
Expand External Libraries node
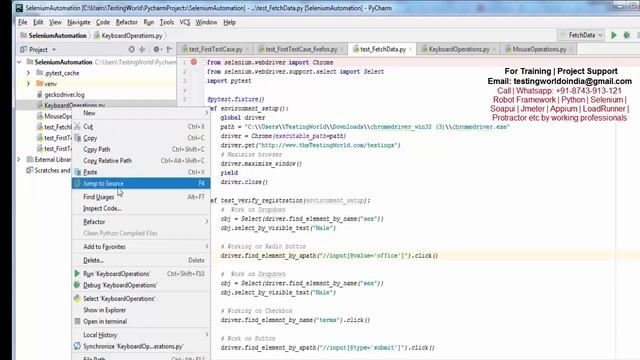[x=19, y=160]
